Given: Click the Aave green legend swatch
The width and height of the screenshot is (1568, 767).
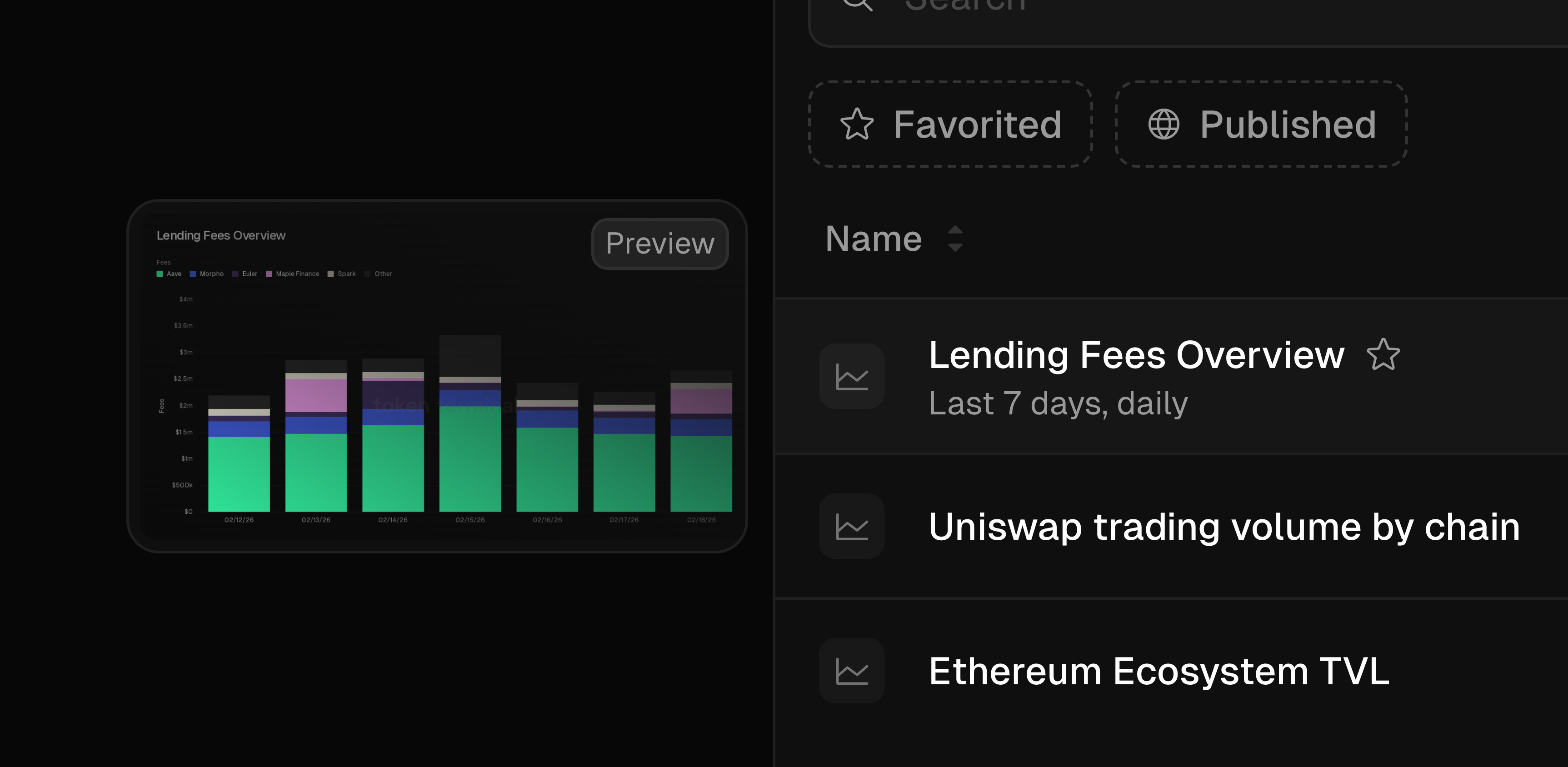Looking at the screenshot, I should click(x=160, y=274).
